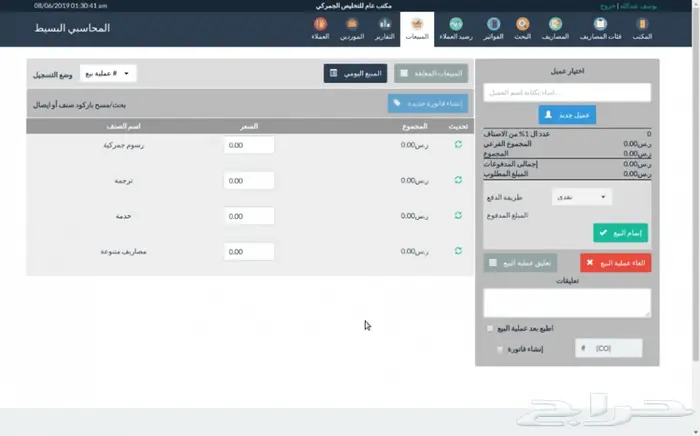Click the خروج logout link
The width and height of the screenshot is (700, 436).
coord(607,6)
